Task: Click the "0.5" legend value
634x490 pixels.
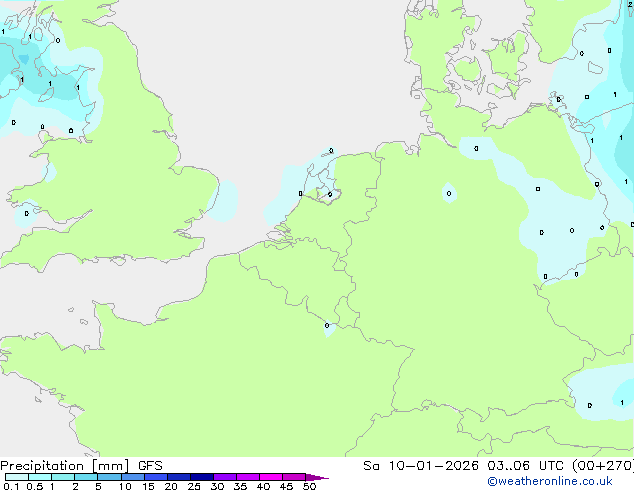Action: click(34, 486)
